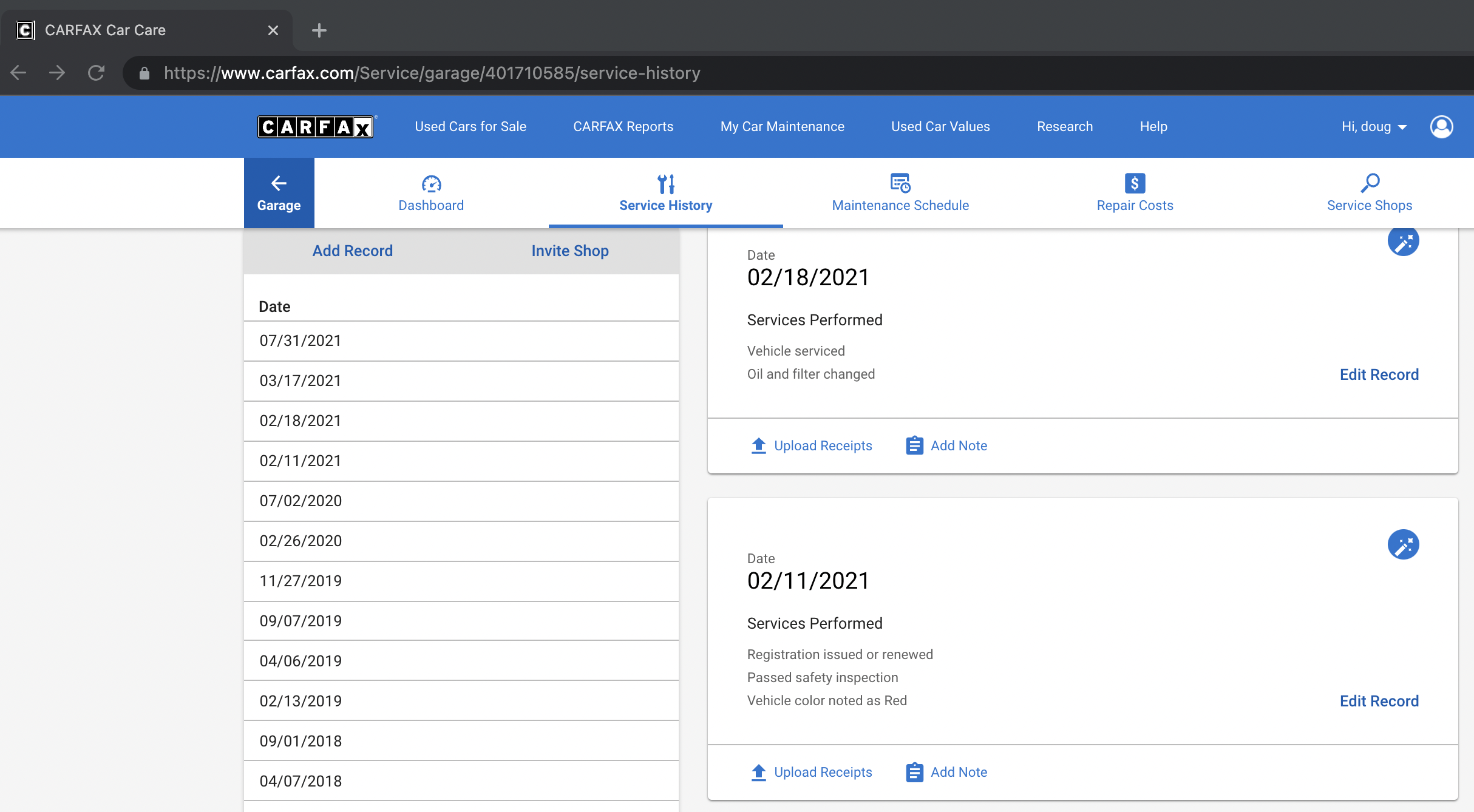Click the Dashboard gauge icon
This screenshot has width=1474, height=812.
click(x=431, y=183)
